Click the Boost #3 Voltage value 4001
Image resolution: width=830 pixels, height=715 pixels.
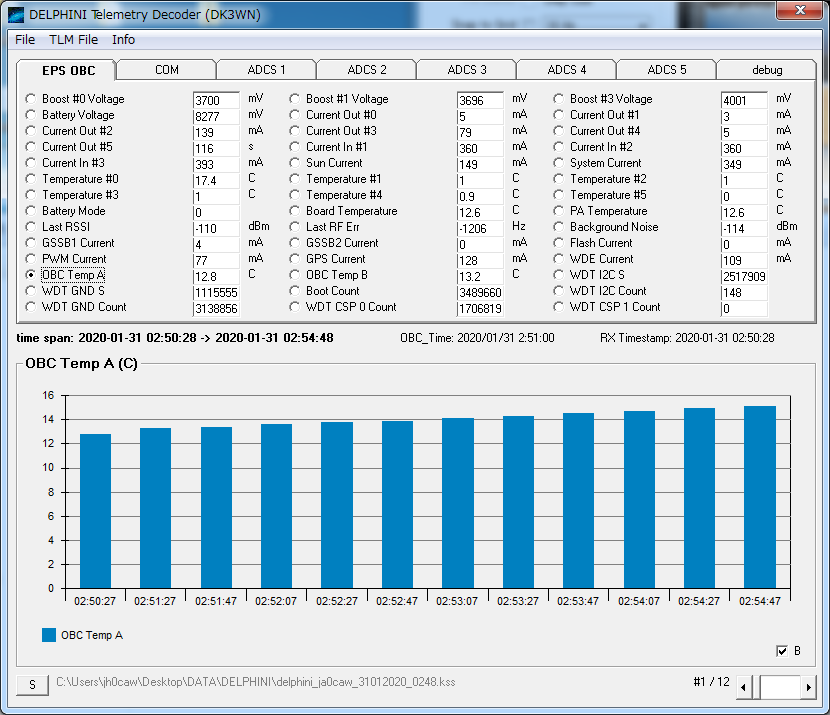744,101
